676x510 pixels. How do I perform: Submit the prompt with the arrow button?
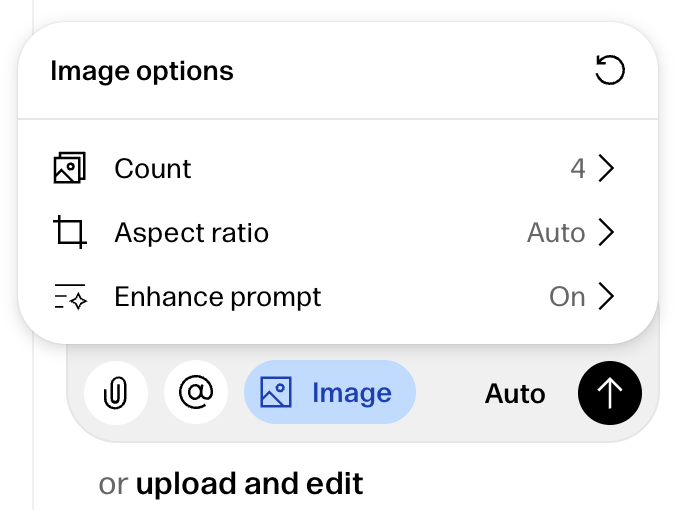(610, 393)
